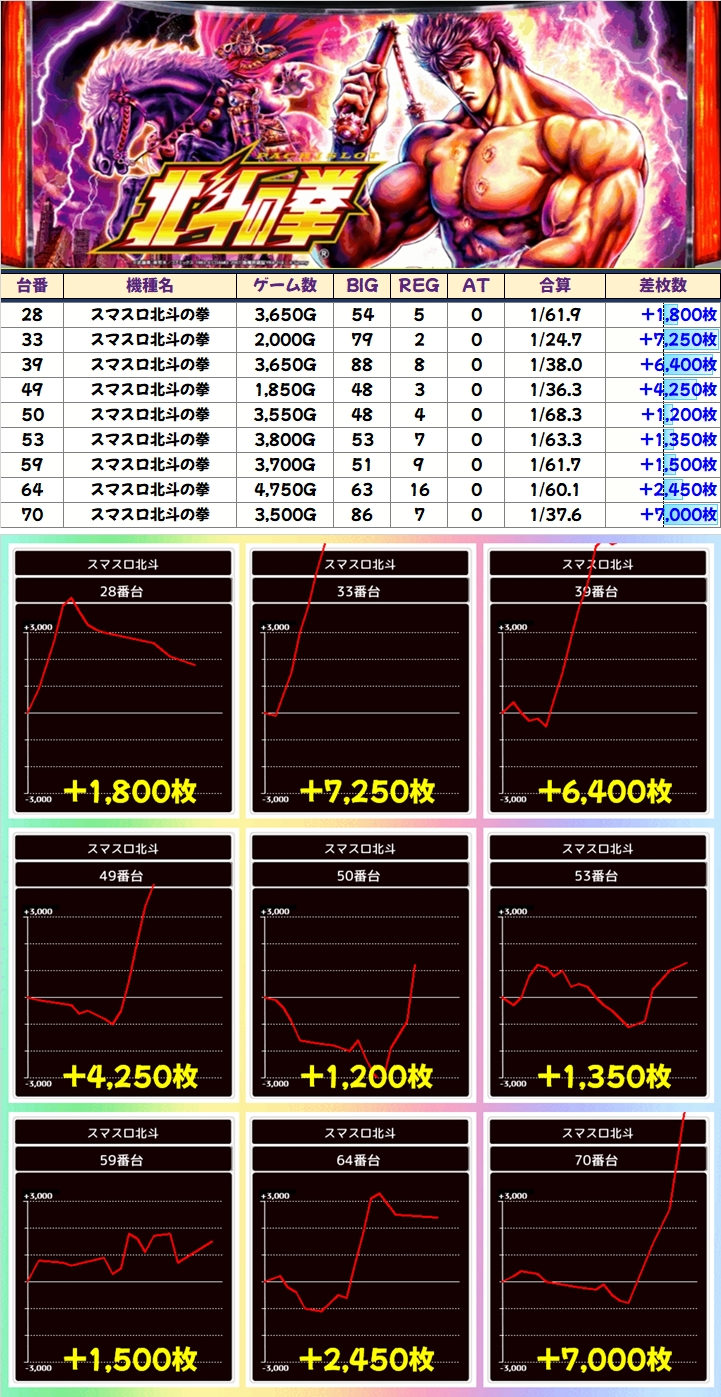
Task: Select the BIG column header
Action: (362, 285)
